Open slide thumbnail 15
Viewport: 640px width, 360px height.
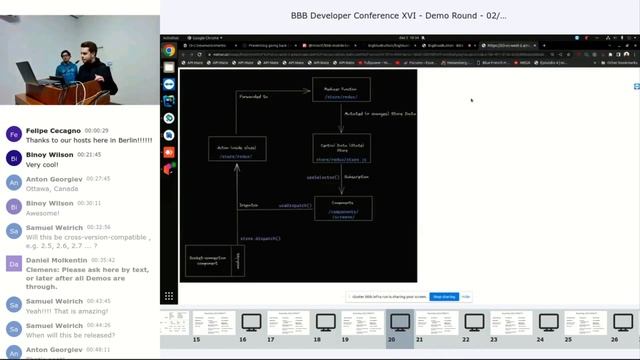pos(214,322)
